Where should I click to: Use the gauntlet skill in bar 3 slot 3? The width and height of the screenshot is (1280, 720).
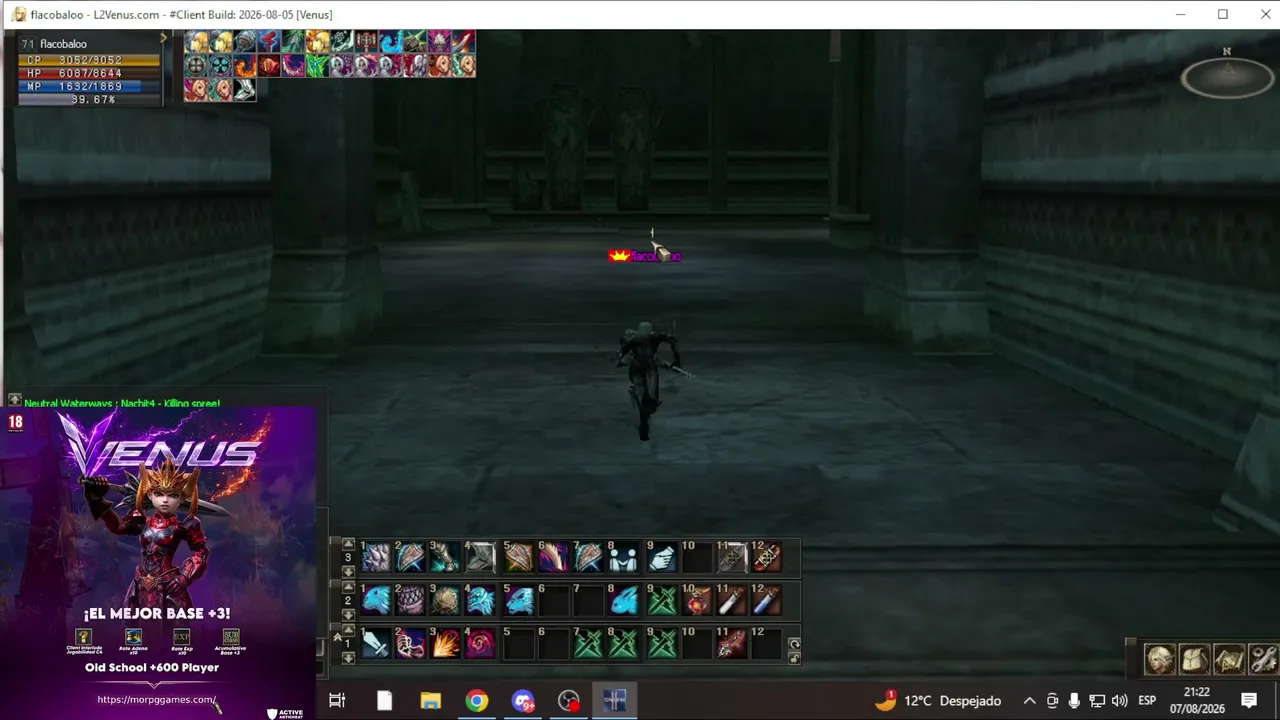click(445, 557)
